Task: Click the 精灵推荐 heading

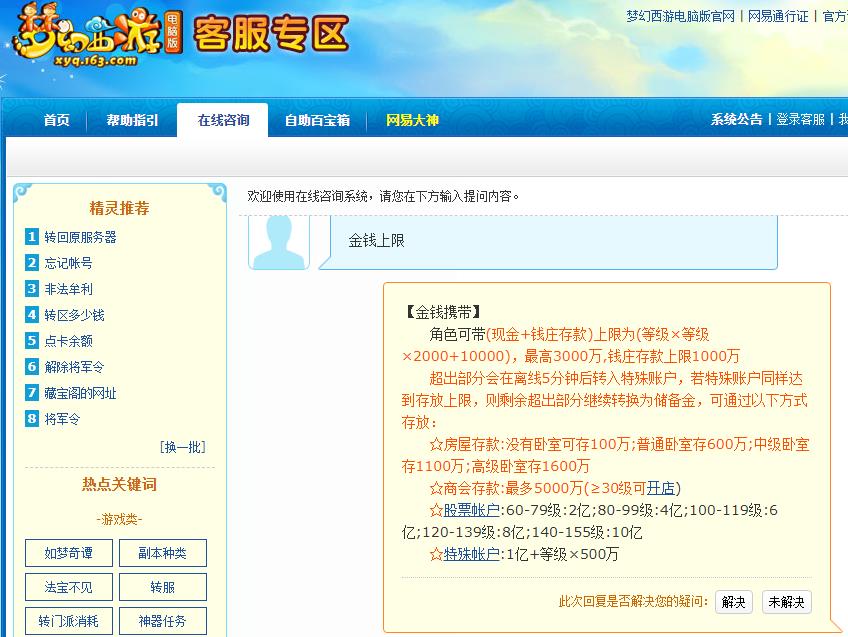Action: click(120, 208)
